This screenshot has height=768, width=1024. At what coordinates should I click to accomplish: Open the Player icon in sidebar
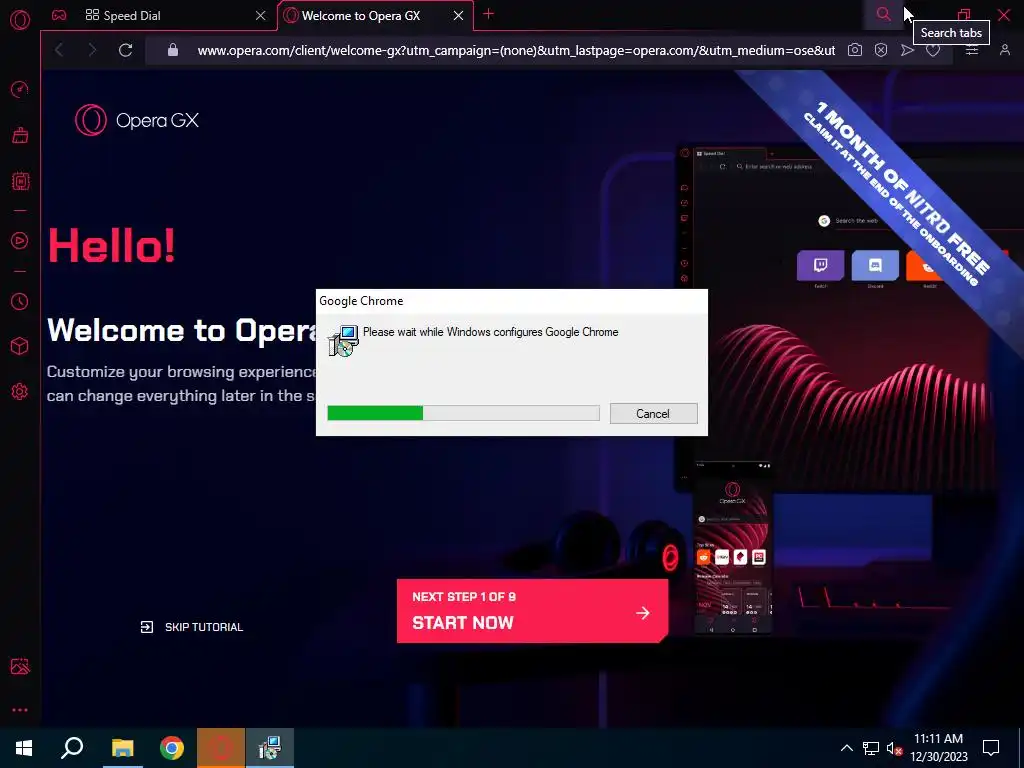click(x=20, y=241)
